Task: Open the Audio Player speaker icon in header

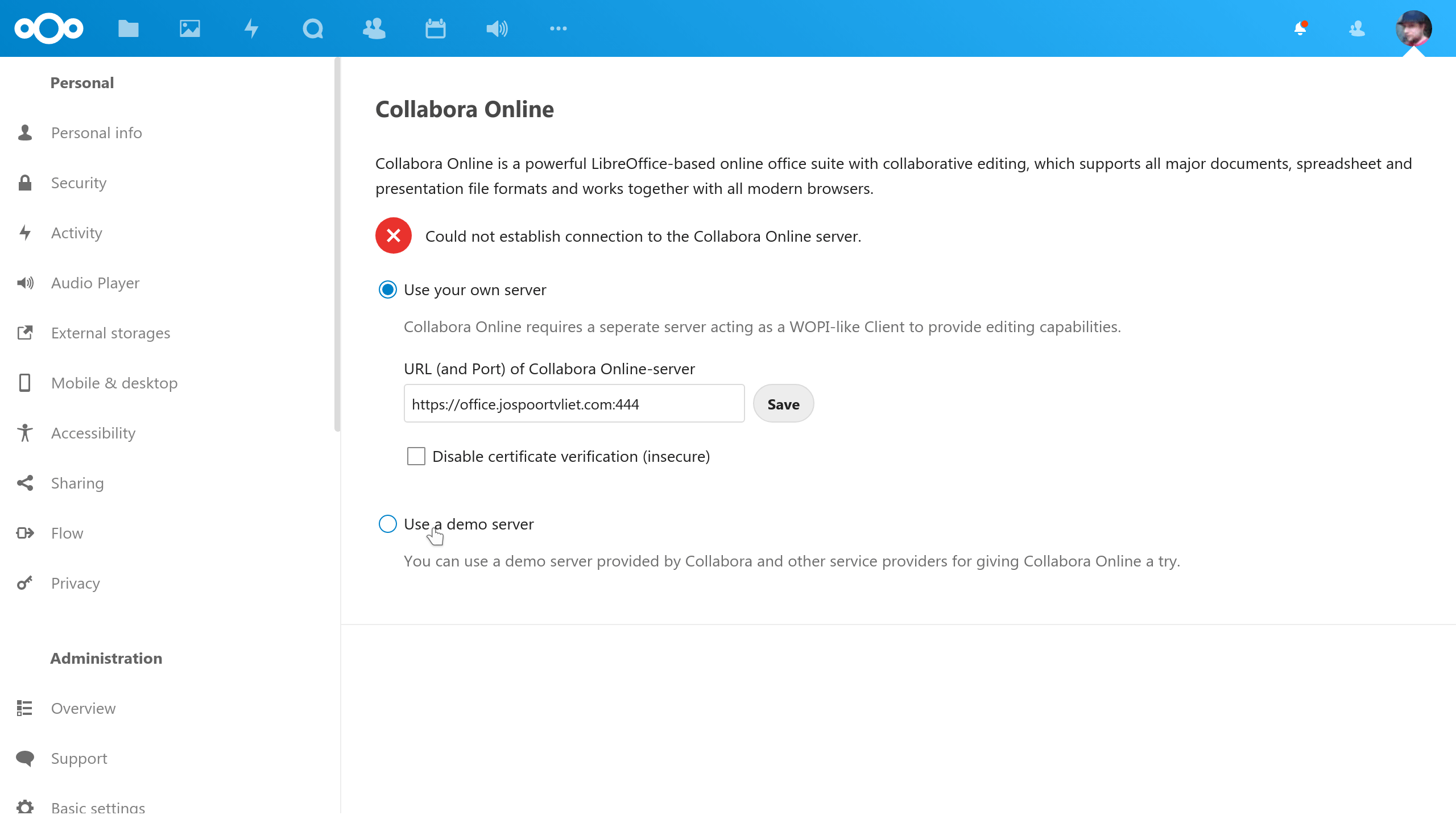Action: point(497,28)
